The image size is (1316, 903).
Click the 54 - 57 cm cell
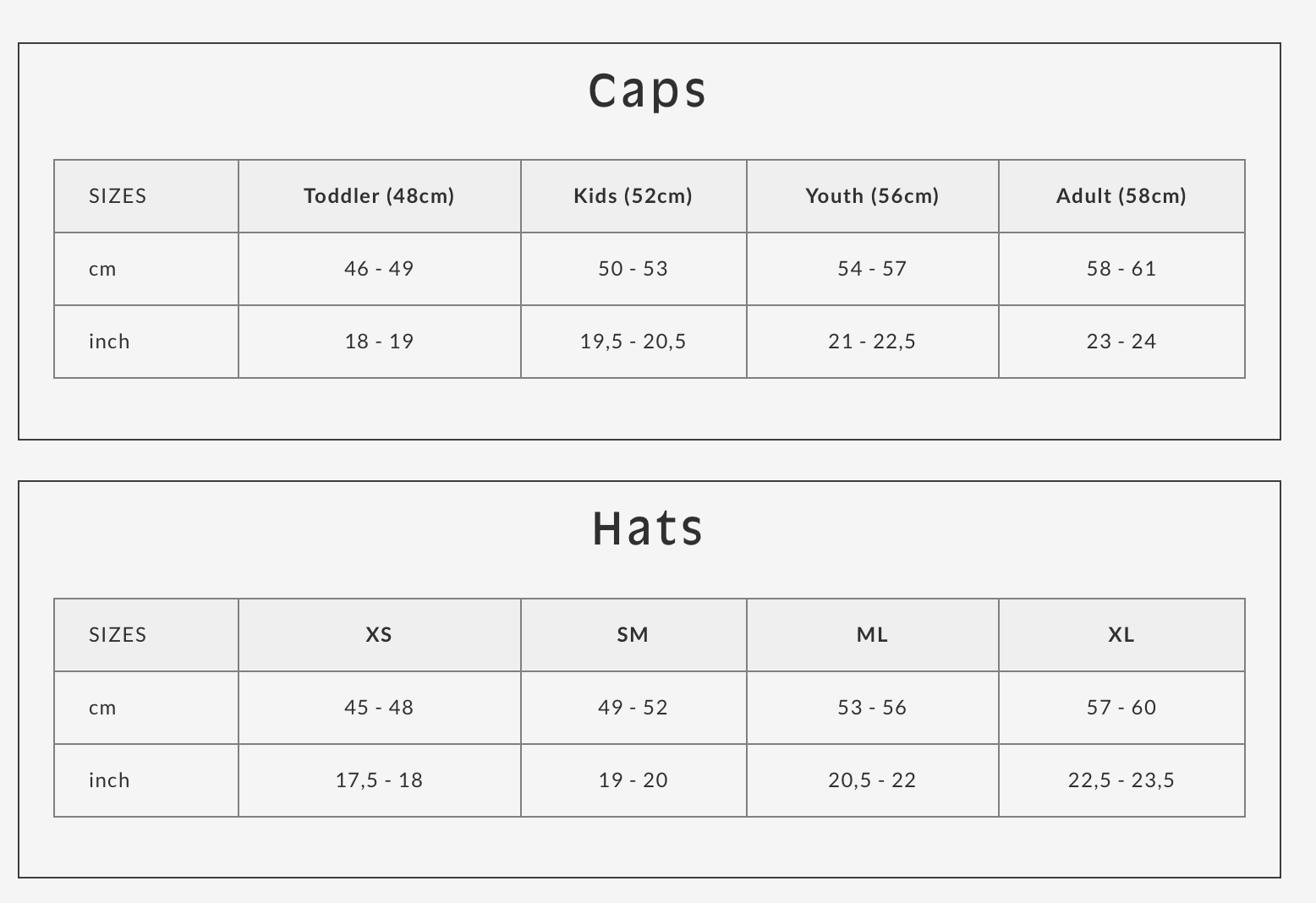click(x=872, y=269)
